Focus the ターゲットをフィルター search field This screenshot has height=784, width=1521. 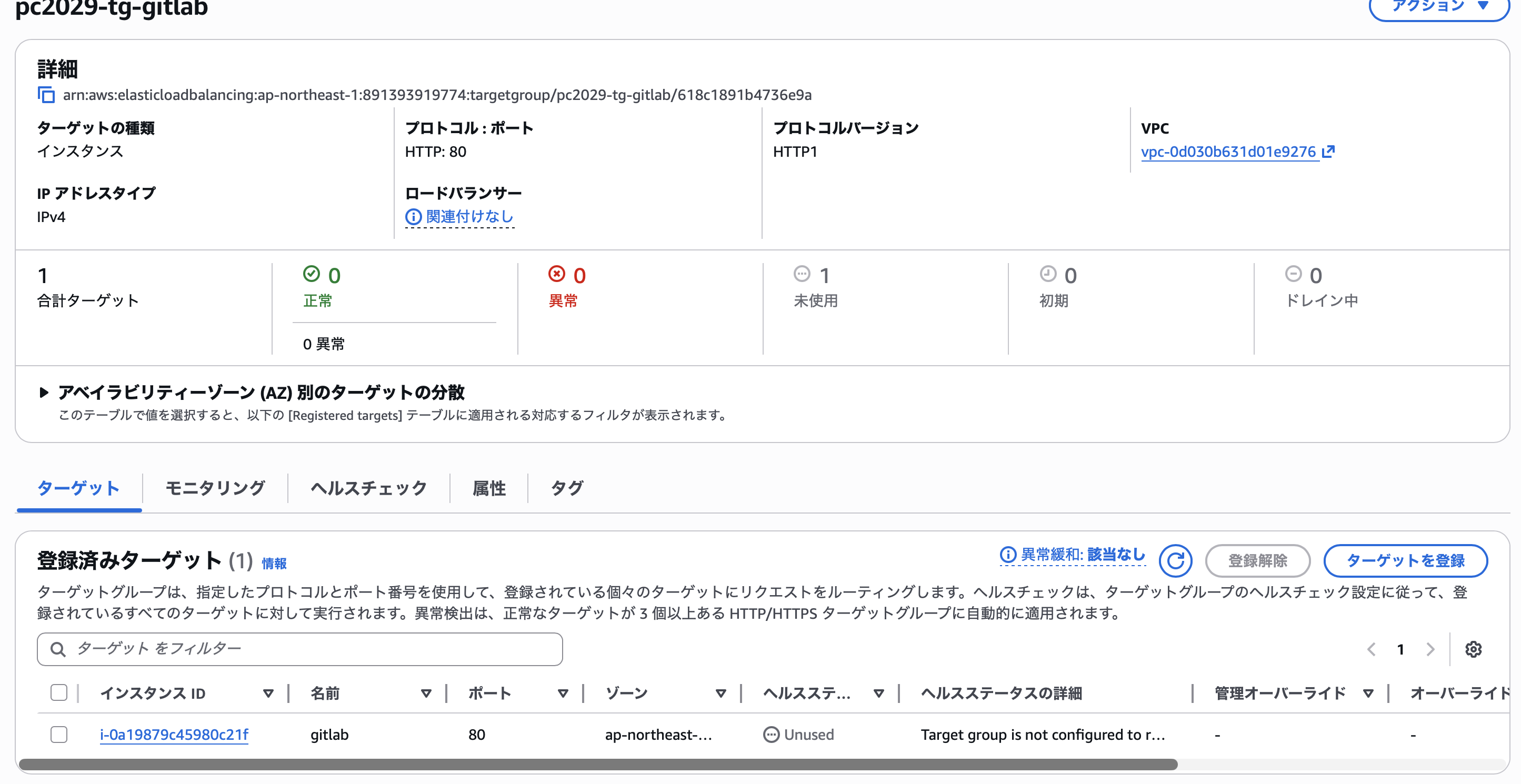[299, 649]
